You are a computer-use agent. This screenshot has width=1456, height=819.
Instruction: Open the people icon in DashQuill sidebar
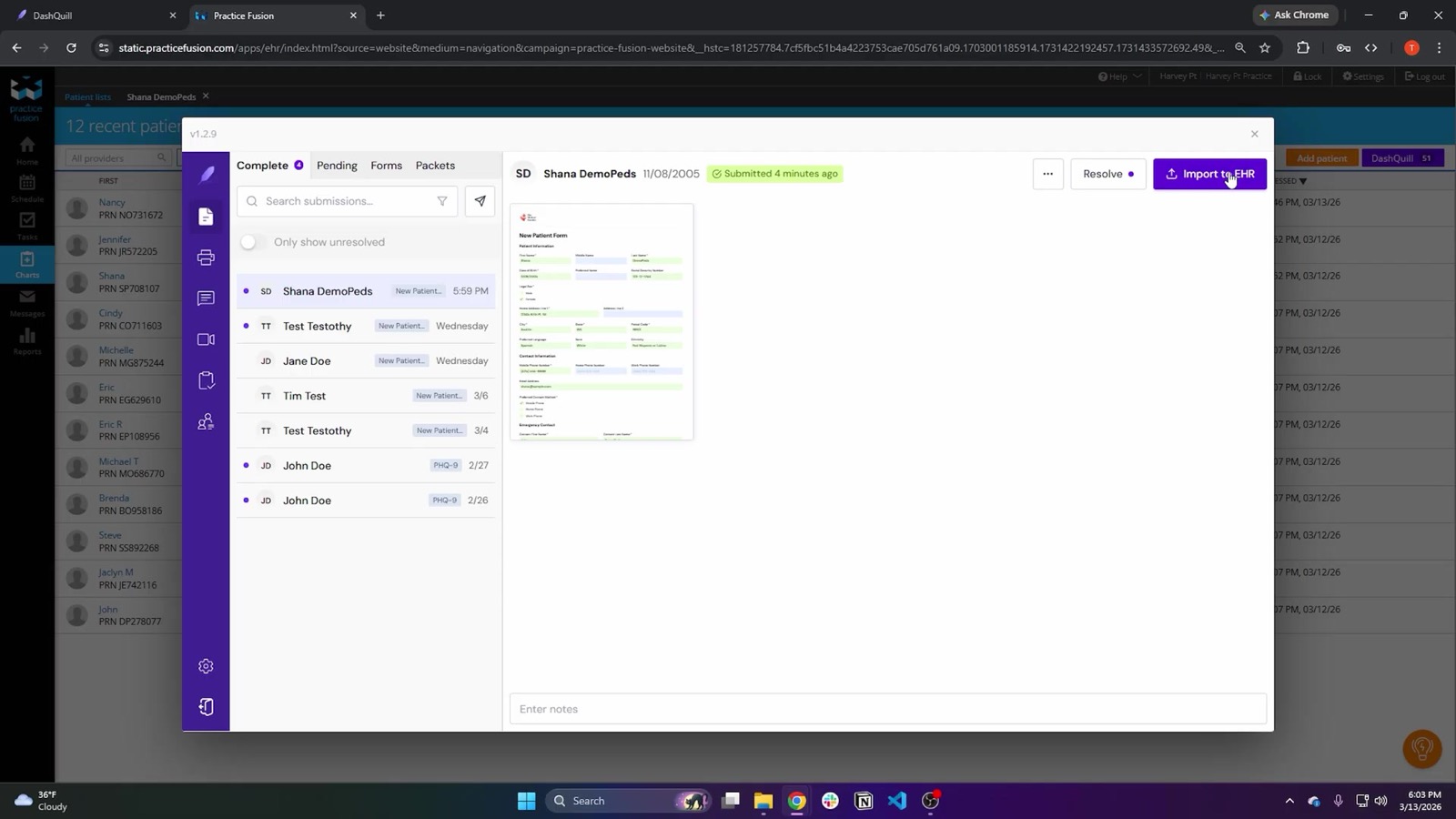206,422
